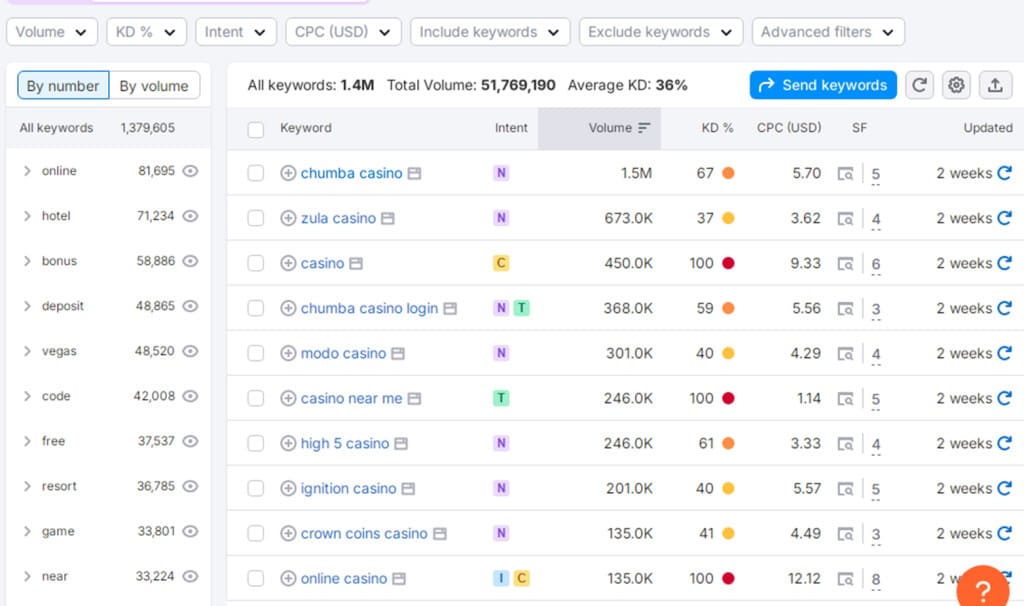Open SERP view icon next to modo casino
Viewport: 1024px width, 606px height.
(x=398, y=354)
